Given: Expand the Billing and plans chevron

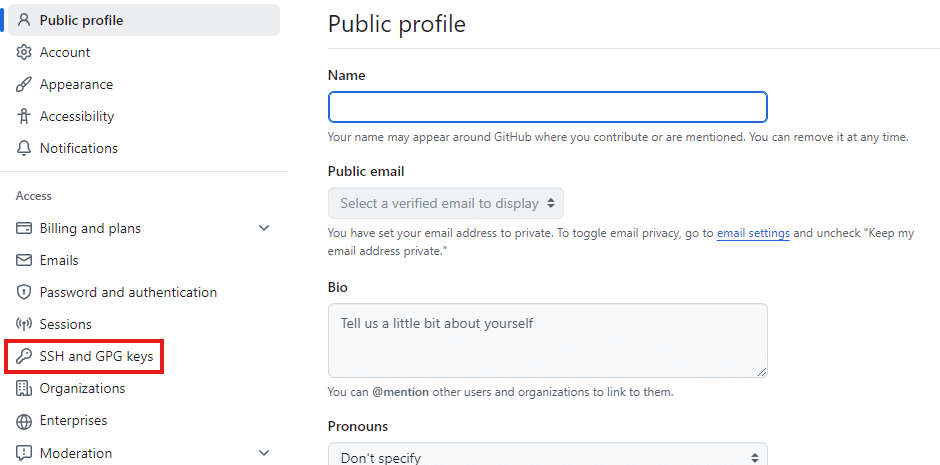Looking at the screenshot, I should 264,228.
